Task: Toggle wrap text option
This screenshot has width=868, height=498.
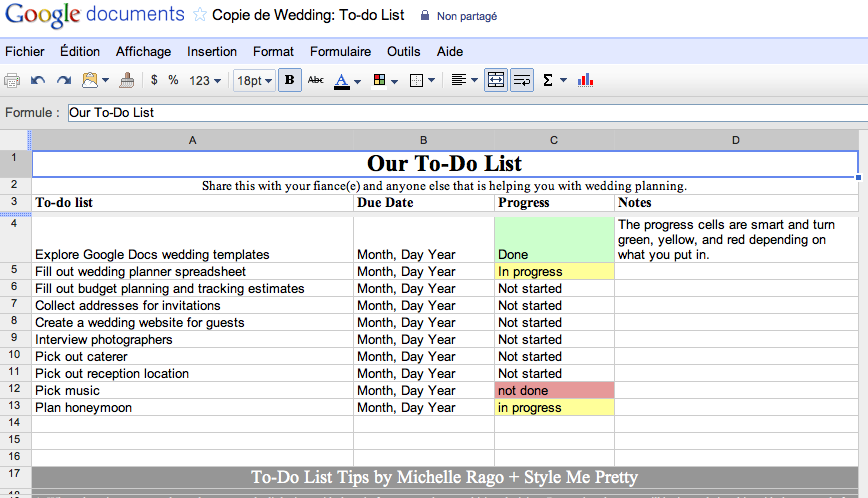Action: point(522,80)
